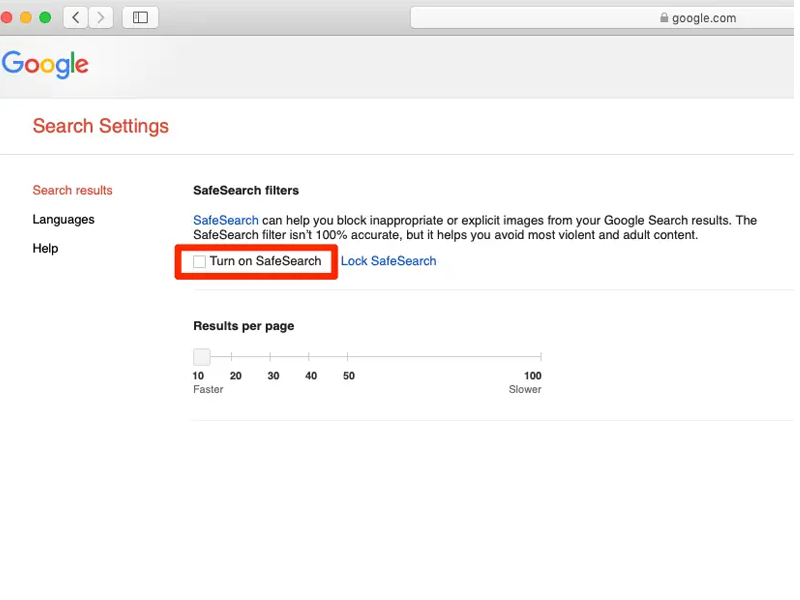Open the Lock SafeSearch link
The width and height of the screenshot is (800, 600).
(x=388, y=261)
